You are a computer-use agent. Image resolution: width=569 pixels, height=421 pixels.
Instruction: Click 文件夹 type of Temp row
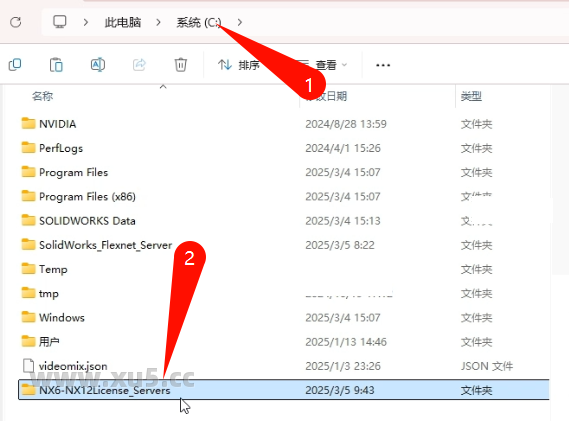[x=476, y=269]
